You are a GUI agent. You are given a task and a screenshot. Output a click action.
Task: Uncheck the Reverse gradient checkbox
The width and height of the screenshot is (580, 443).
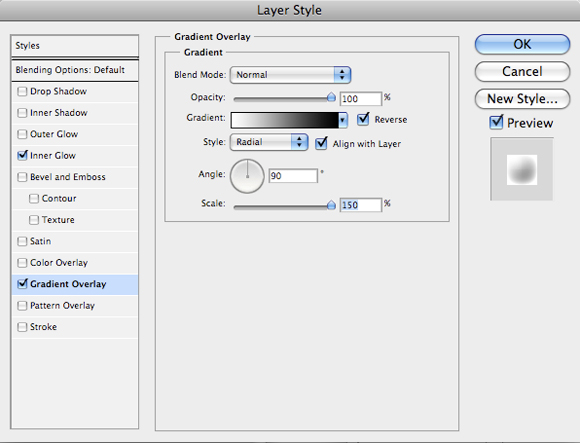point(363,119)
